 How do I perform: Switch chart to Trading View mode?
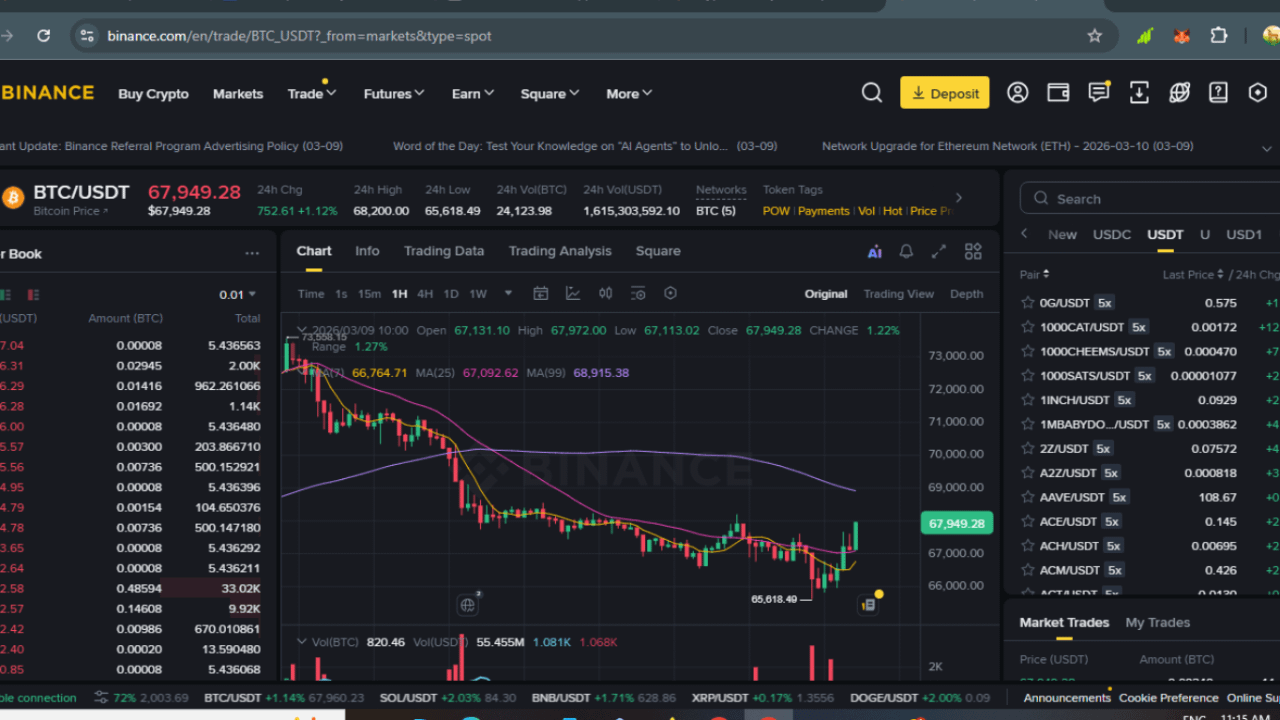899,294
